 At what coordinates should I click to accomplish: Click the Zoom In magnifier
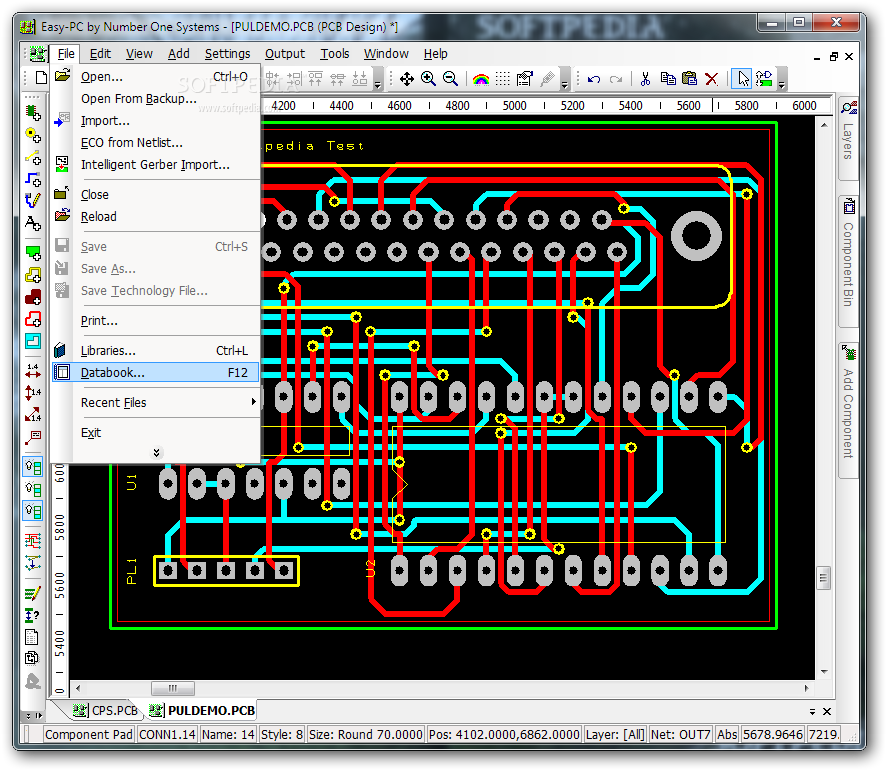428,79
